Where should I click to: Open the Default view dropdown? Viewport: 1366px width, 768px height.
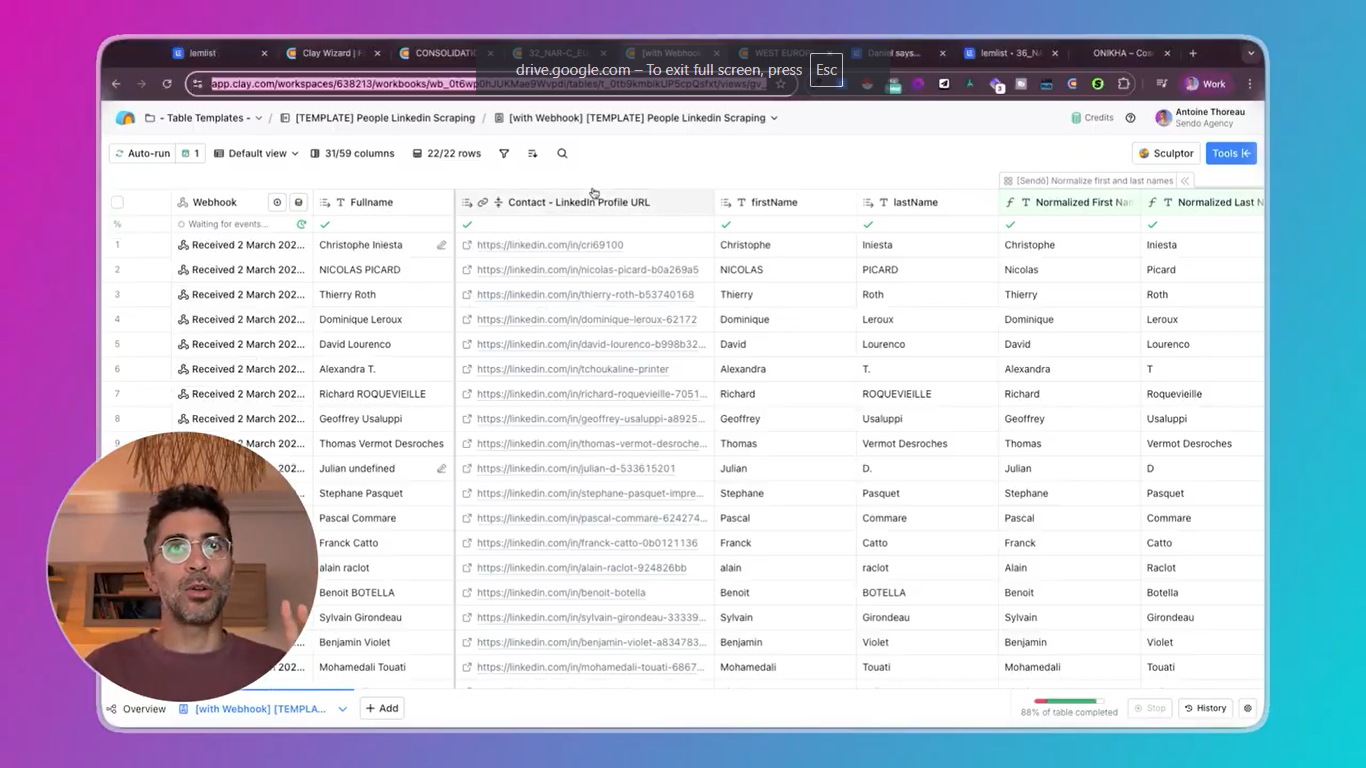pyautogui.click(x=256, y=154)
